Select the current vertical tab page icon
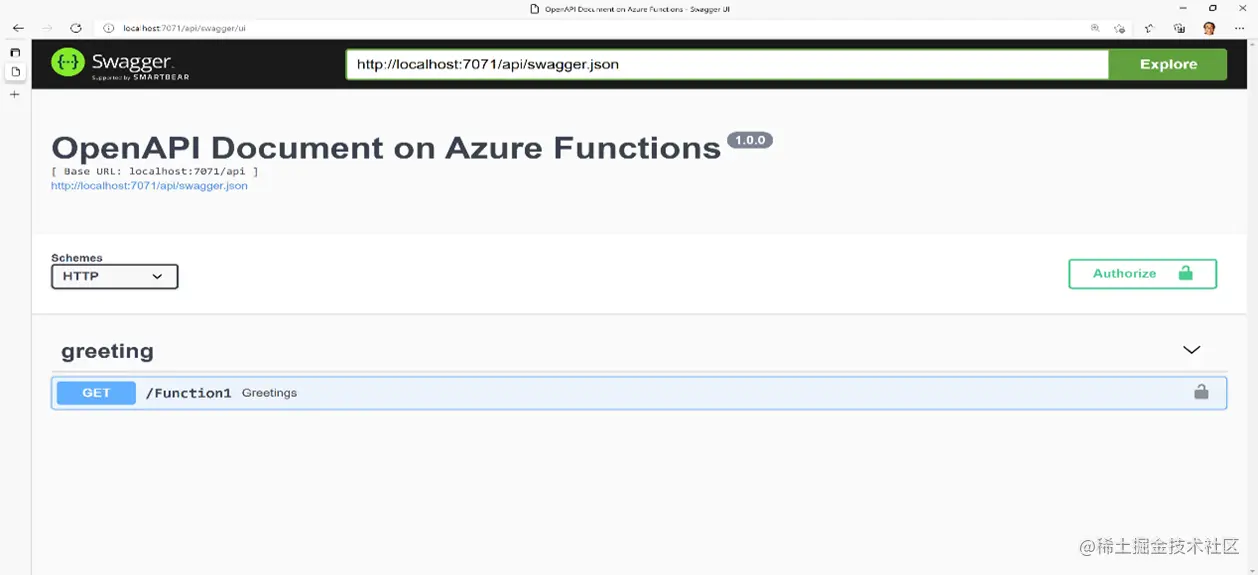This screenshot has height=575, width=1258. coord(15,72)
